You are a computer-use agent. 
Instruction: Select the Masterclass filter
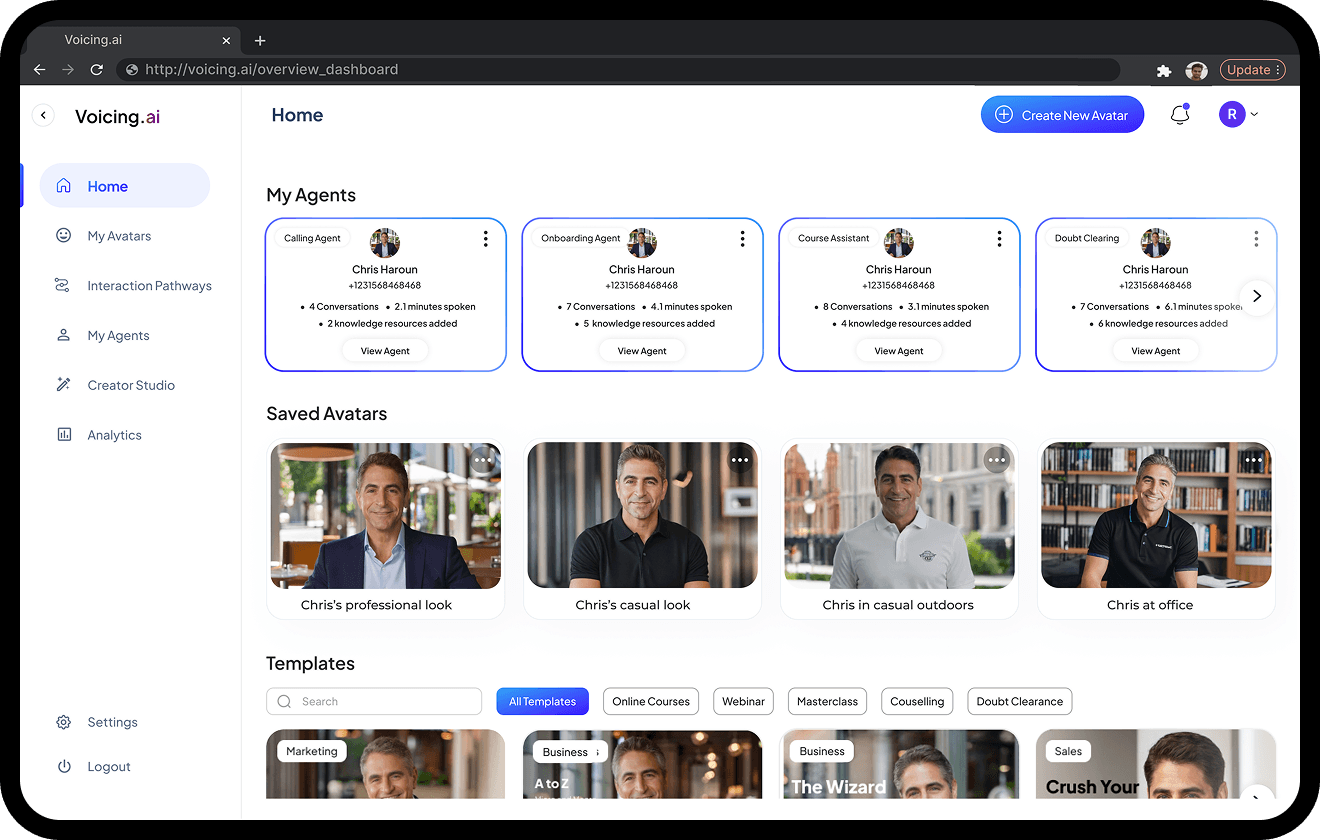[x=827, y=702]
